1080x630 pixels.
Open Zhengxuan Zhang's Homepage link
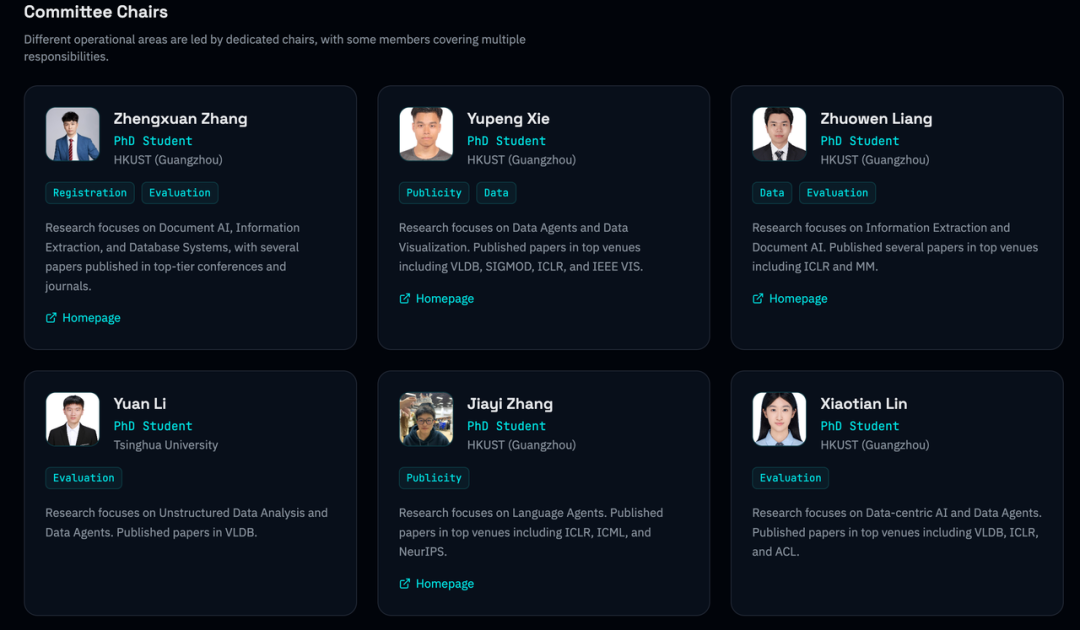[x=91, y=318]
